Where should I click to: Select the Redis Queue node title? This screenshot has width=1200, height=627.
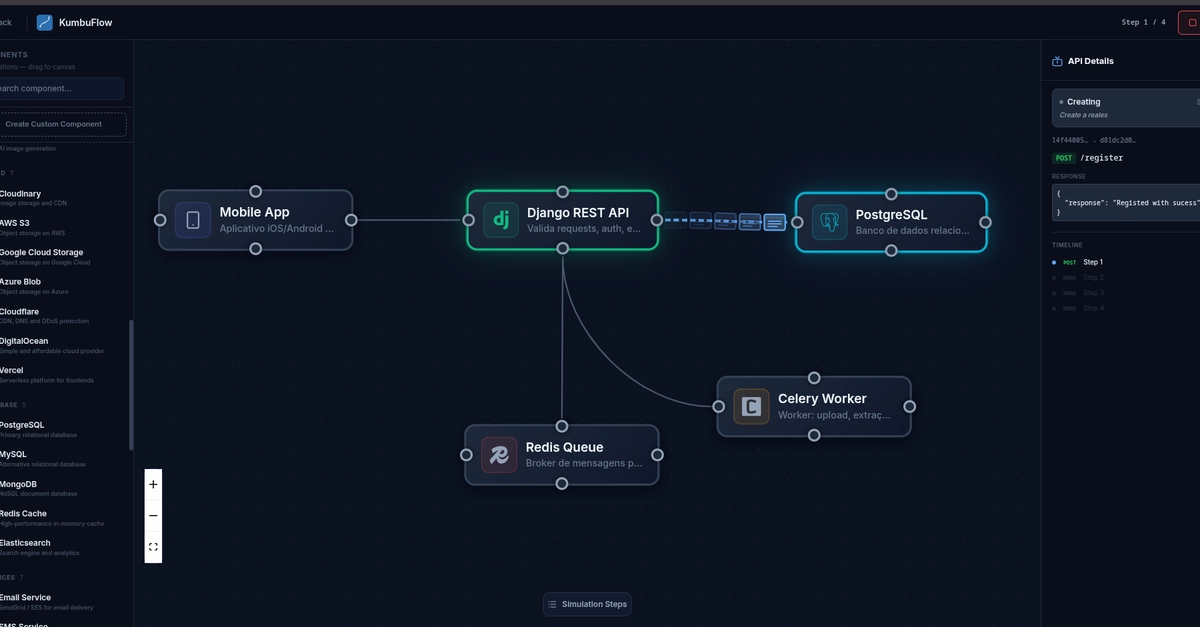[565, 447]
